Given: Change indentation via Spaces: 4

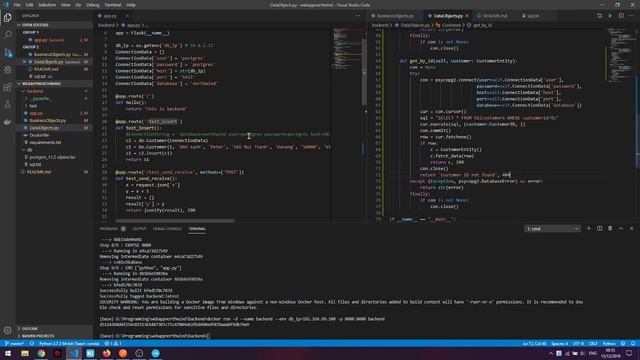Looking at the screenshot, I should (559, 344).
